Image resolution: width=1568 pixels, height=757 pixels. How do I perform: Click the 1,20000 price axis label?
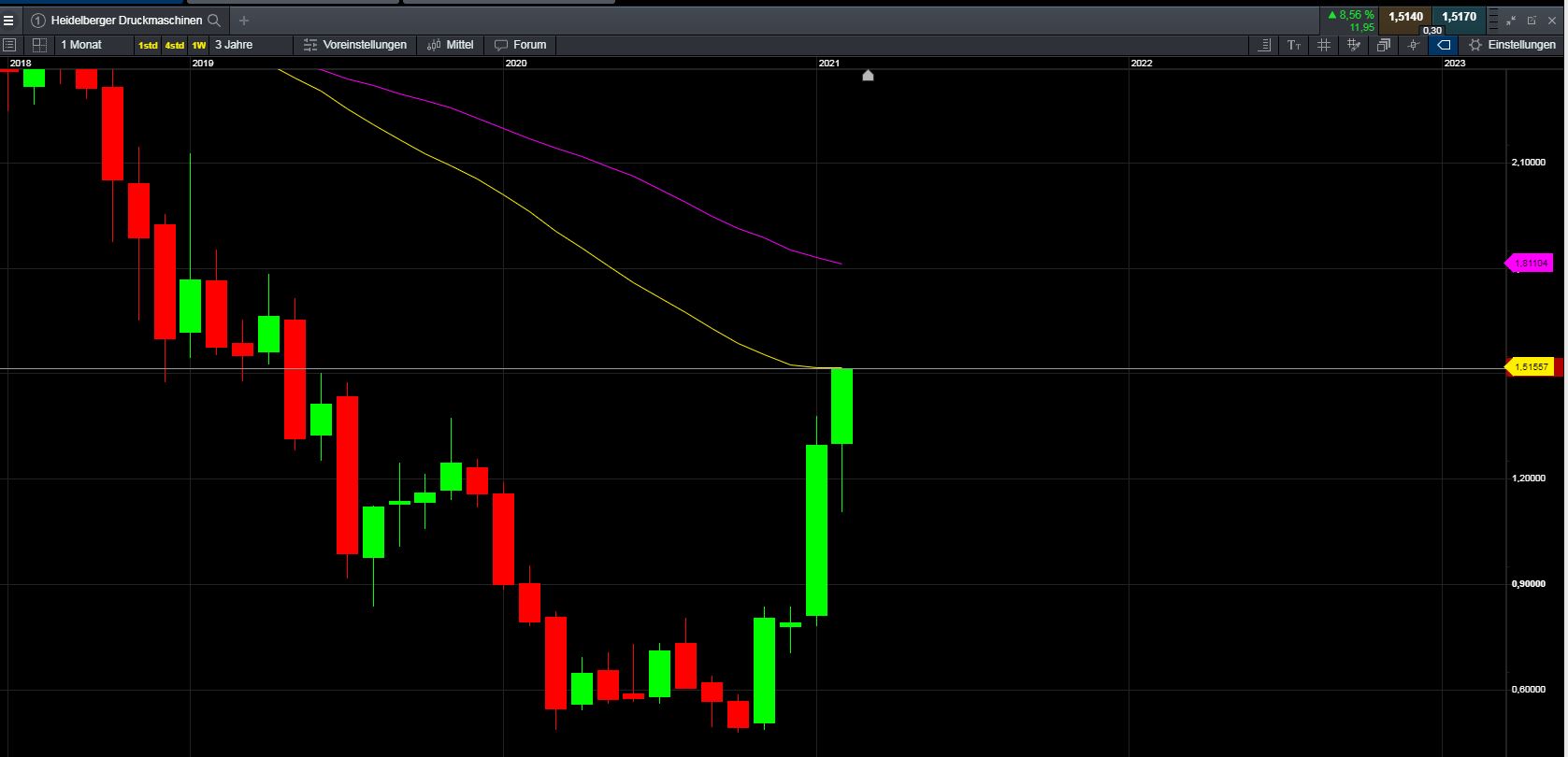[x=1529, y=478]
